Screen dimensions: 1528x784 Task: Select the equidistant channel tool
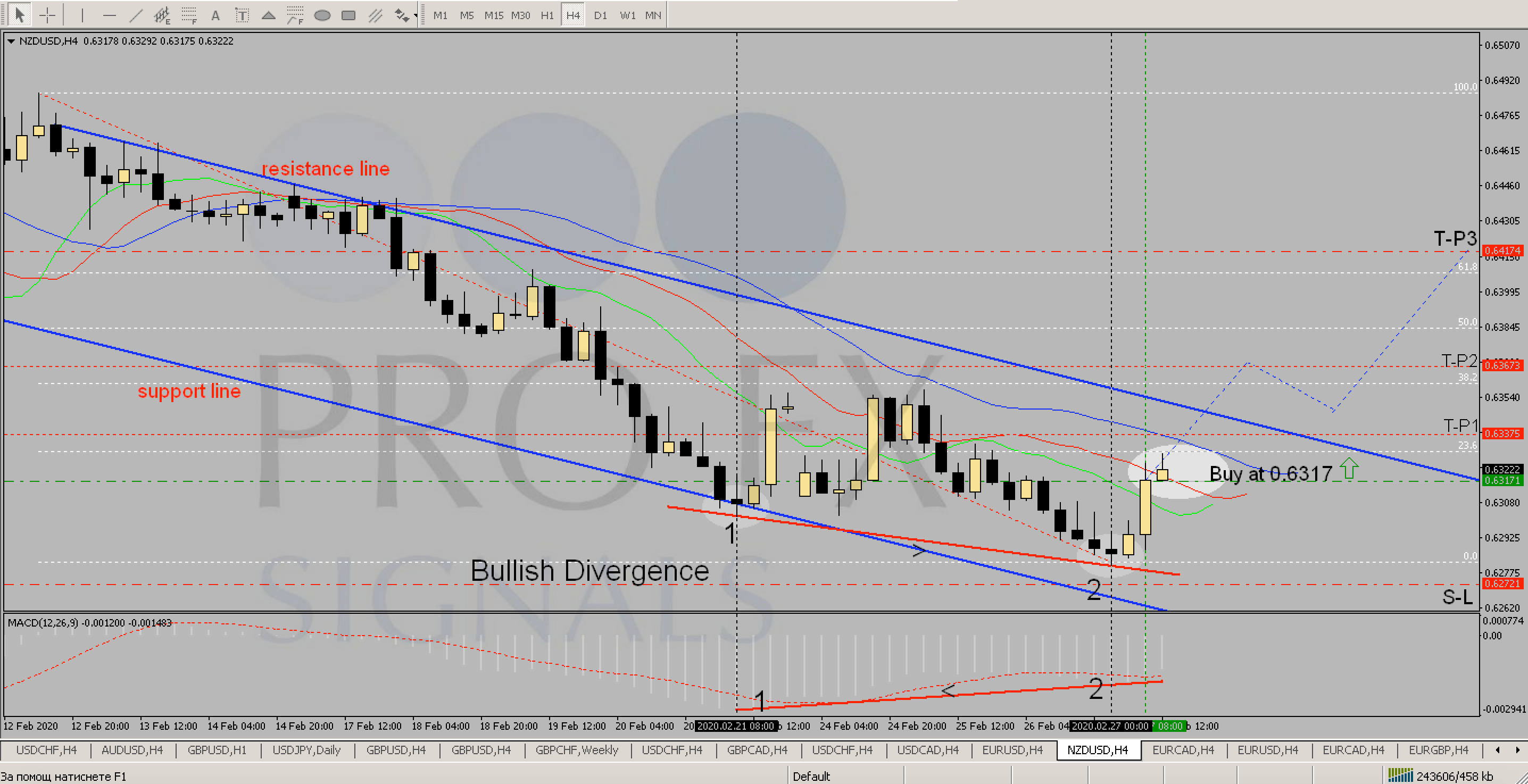[161, 15]
